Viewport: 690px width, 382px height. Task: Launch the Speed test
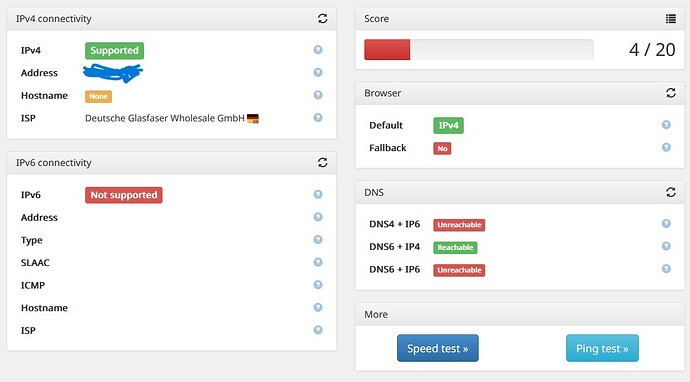point(437,348)
